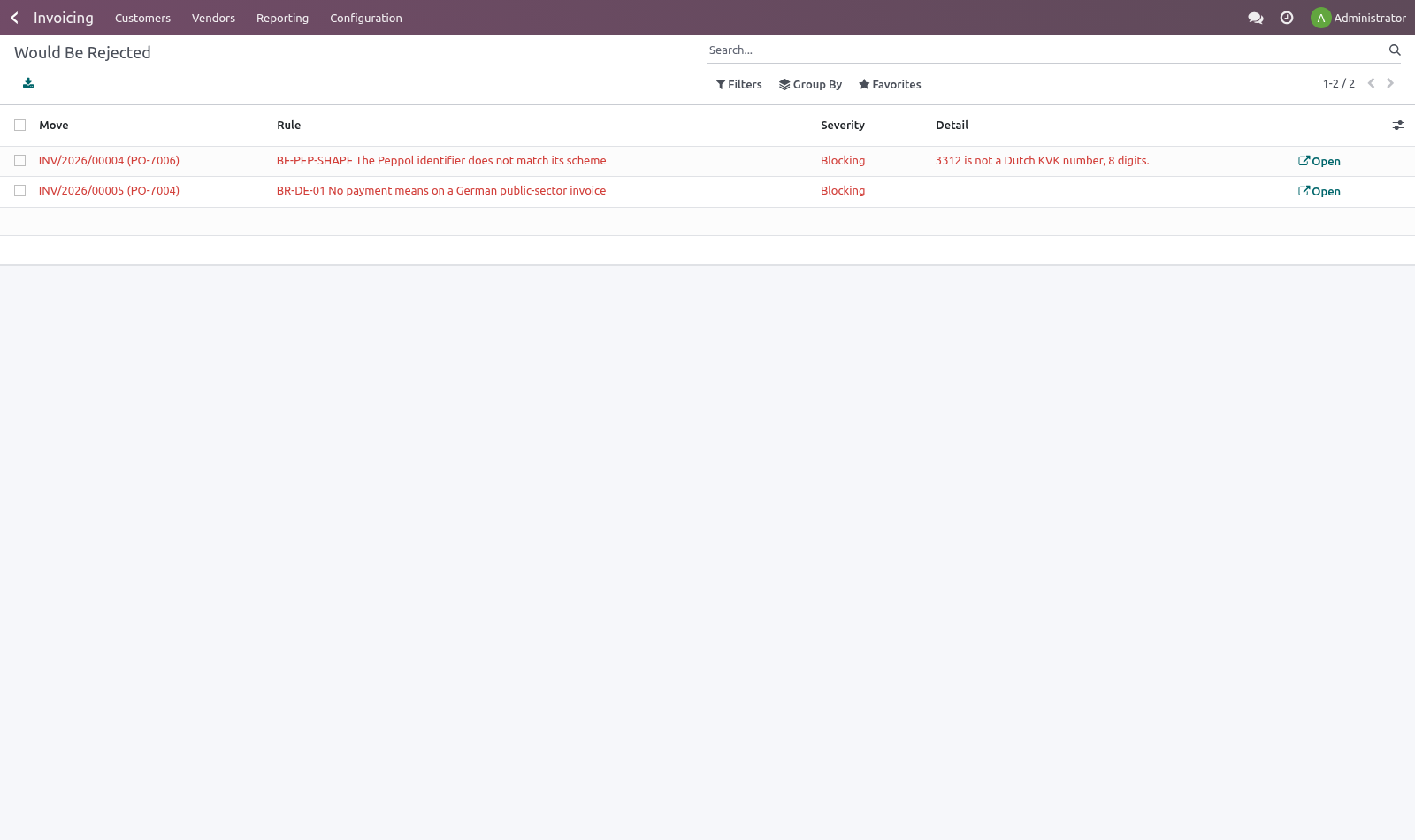Click the Administrator user name
The height and width of the screenshot is (840, 1415).
click(x=1370, y=18)
